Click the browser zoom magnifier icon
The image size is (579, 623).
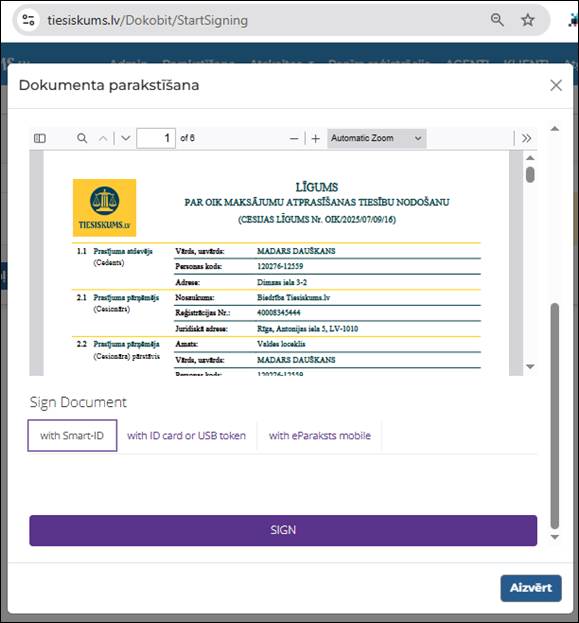click(497, 20)
